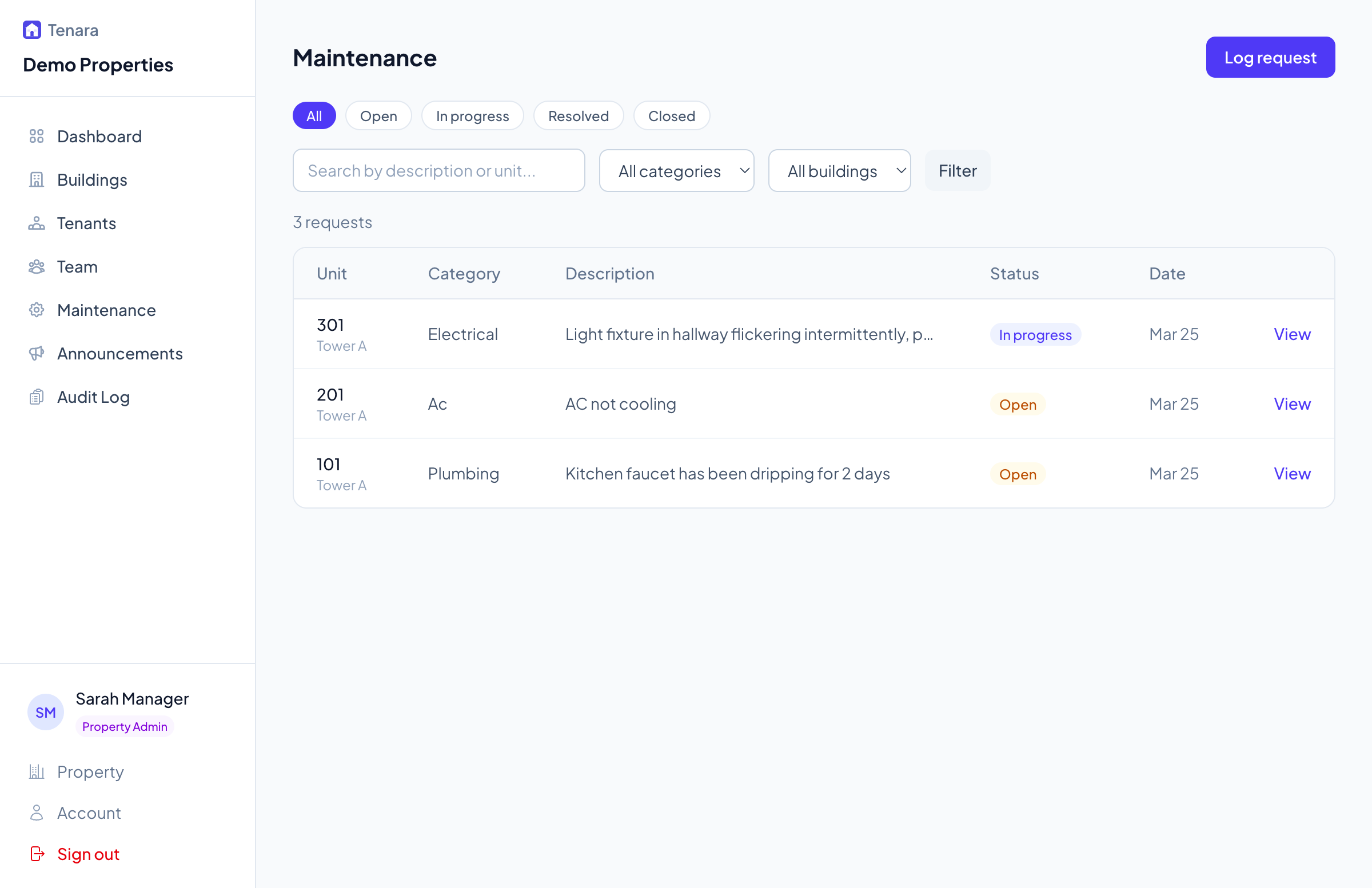
Task: Click the Log request button
Action: 1270,57
